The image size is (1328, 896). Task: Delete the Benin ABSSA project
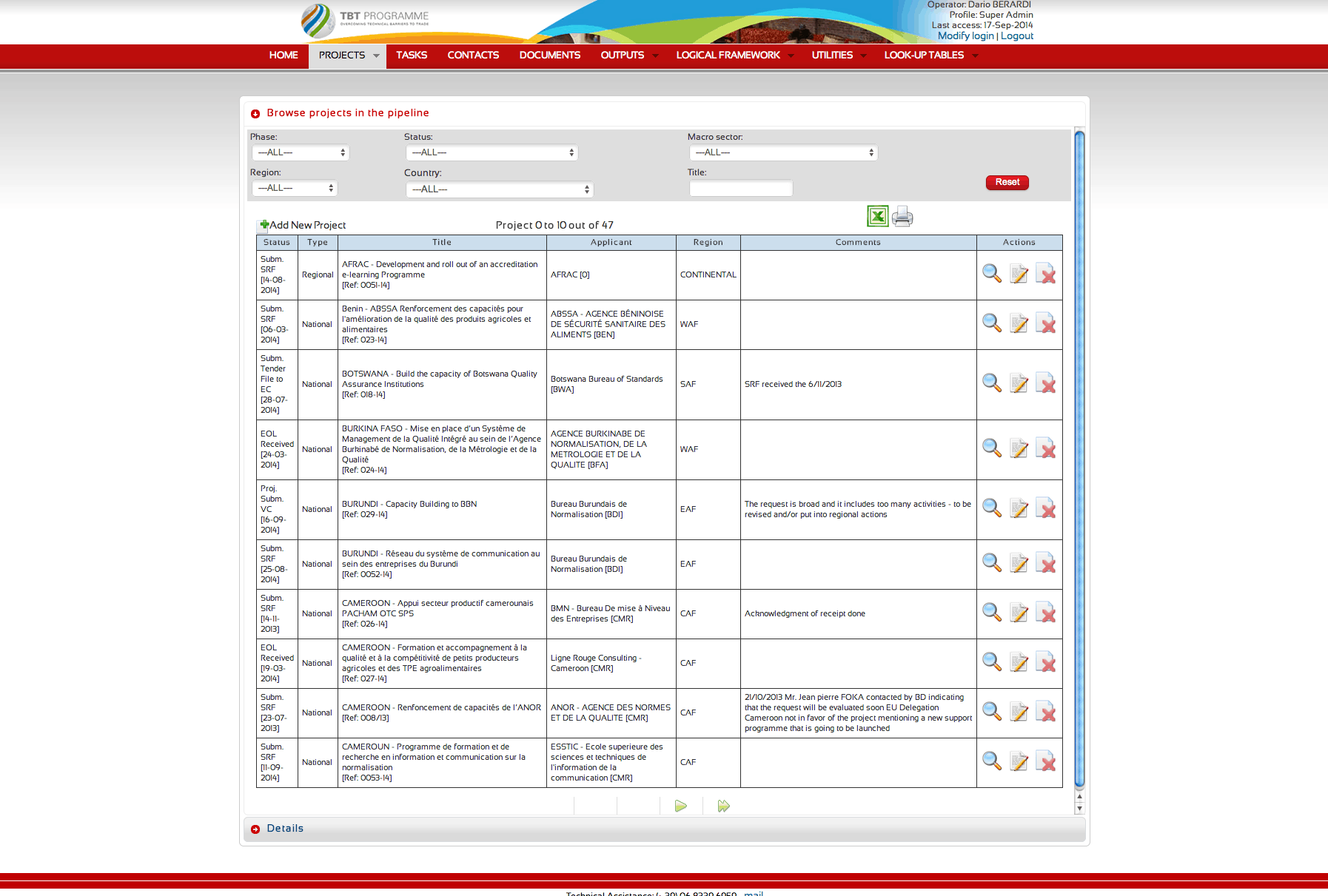click(x=1046, y=323)
